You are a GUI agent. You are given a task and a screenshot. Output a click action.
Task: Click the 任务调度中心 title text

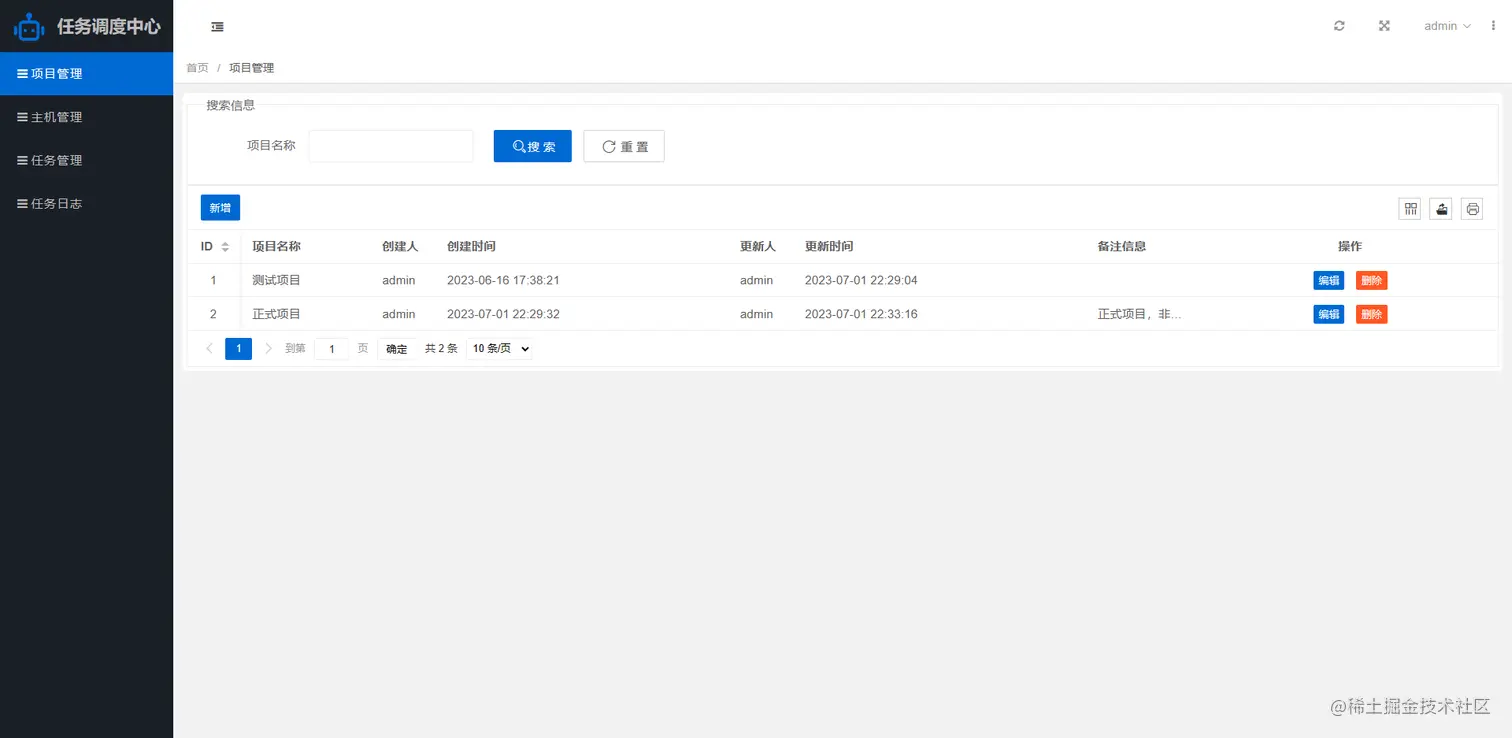109,27
